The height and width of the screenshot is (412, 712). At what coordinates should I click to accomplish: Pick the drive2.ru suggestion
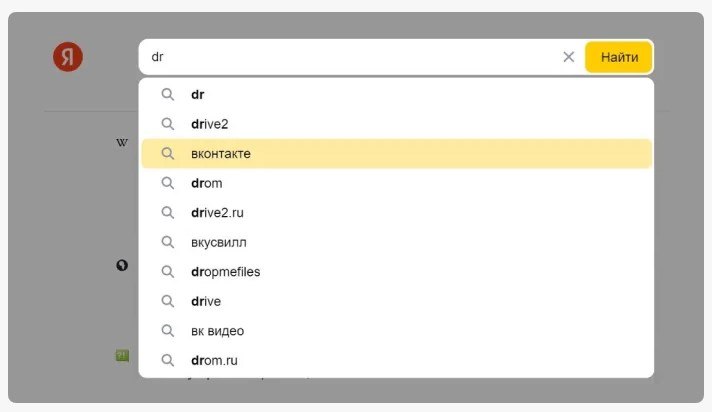[x=396, y=213]
